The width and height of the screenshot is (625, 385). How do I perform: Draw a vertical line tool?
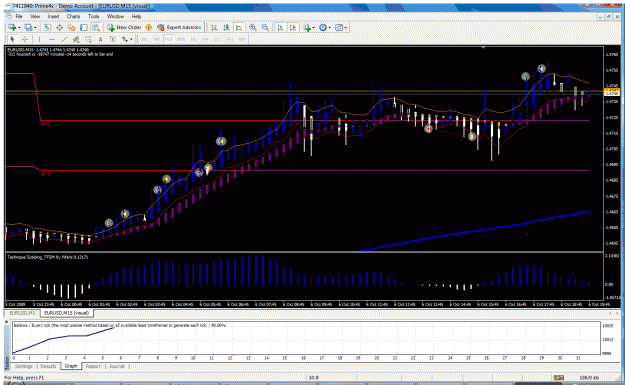39,39
